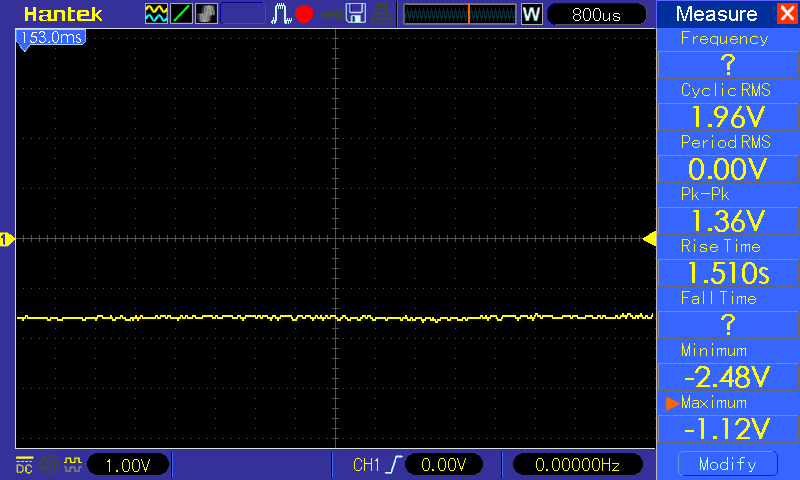Select the Pk-Pk 1.36V value
Image resolution: width=800 pixels, height=480 pixels.
coord(728,221)
